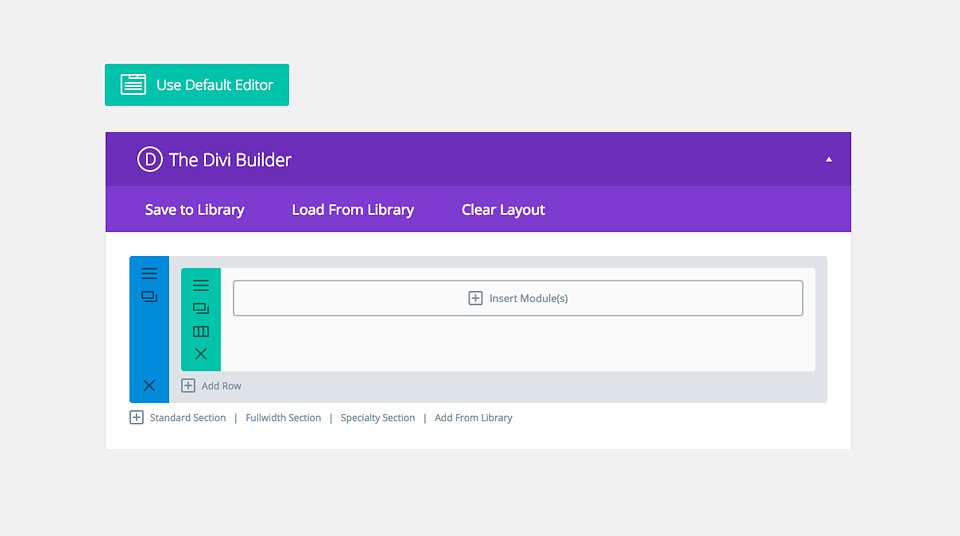Delete the section with blue bar X icon

(x=149, y=385)
